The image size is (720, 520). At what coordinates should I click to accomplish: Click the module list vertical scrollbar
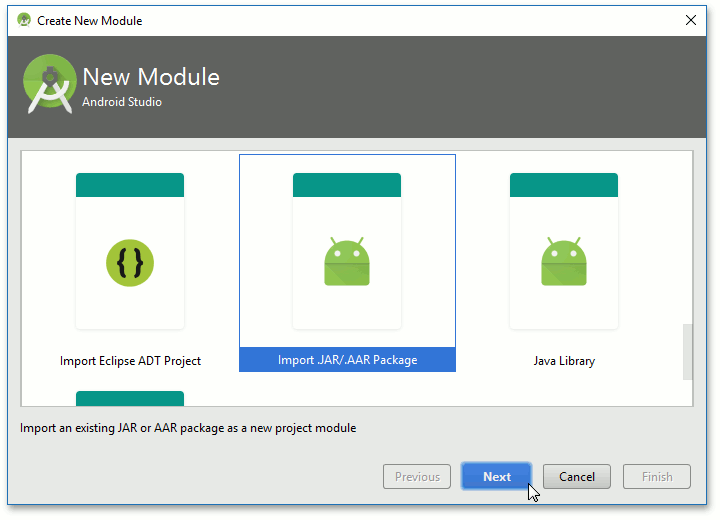coord(687,352)
